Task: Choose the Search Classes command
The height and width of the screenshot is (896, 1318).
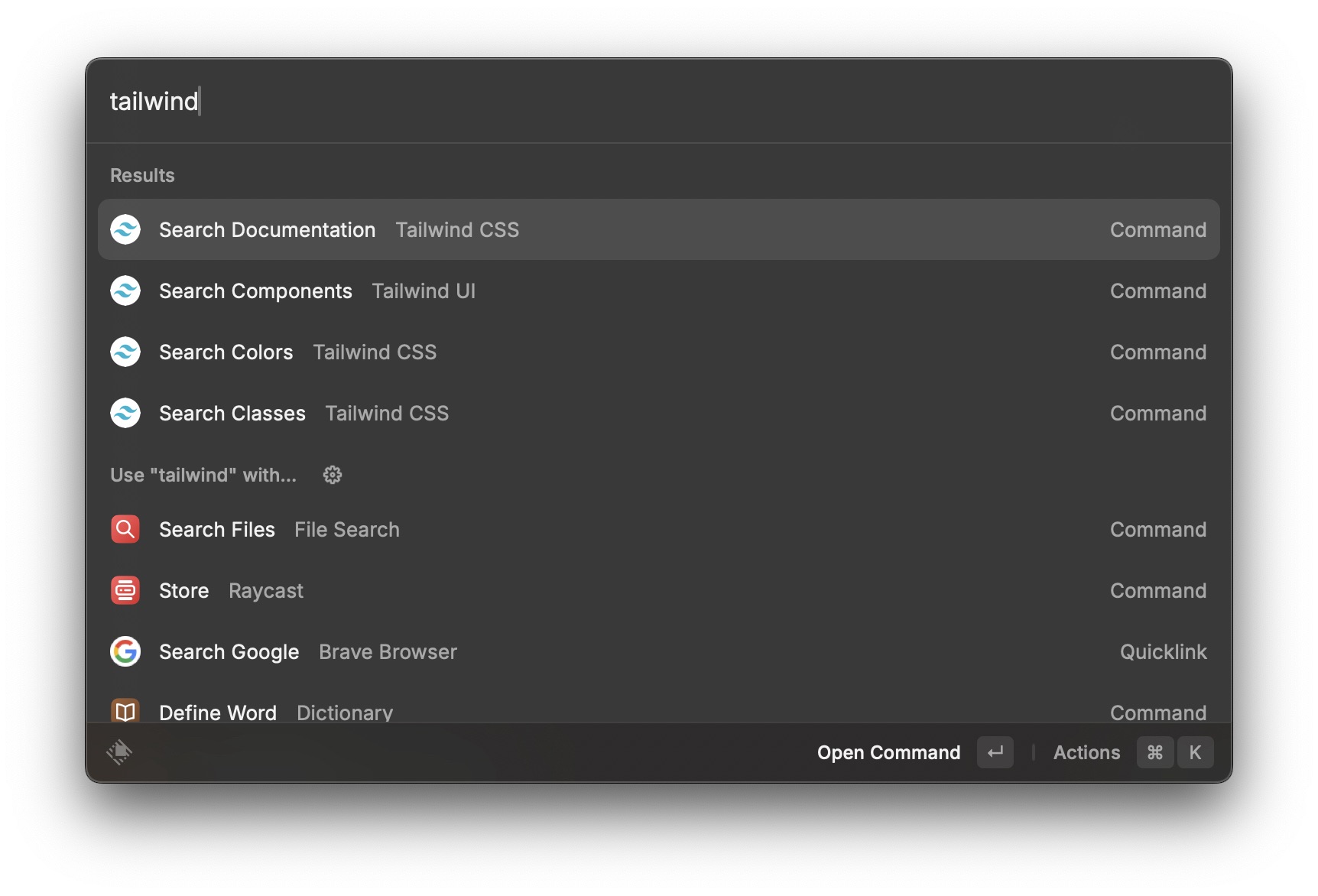Action: pos(659,413)
